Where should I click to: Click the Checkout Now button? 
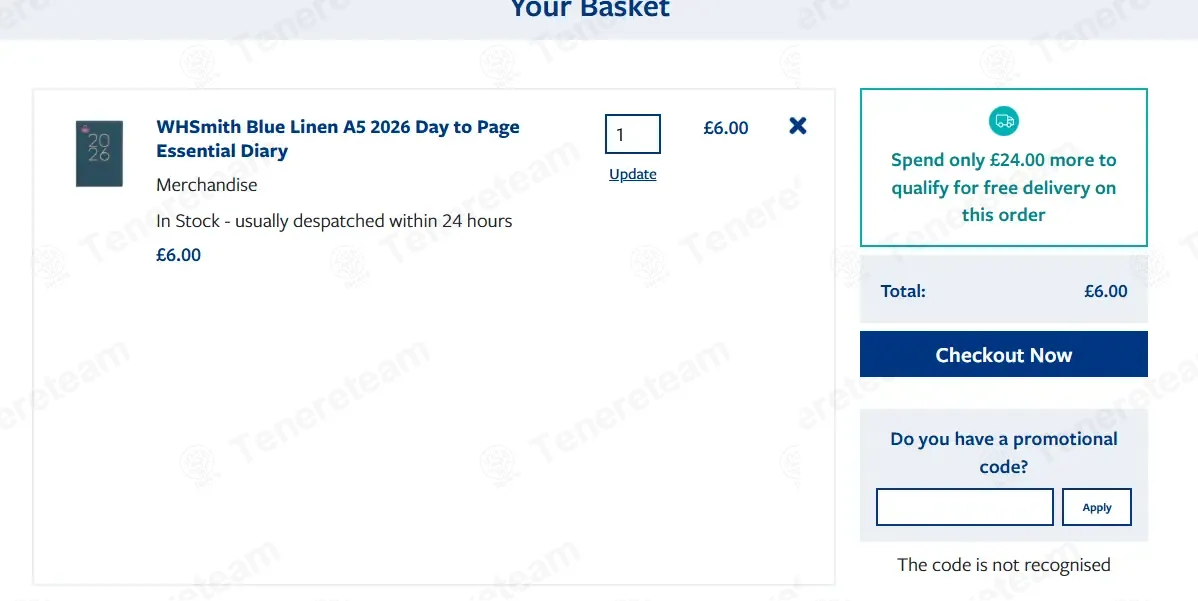click(1004, 354)
